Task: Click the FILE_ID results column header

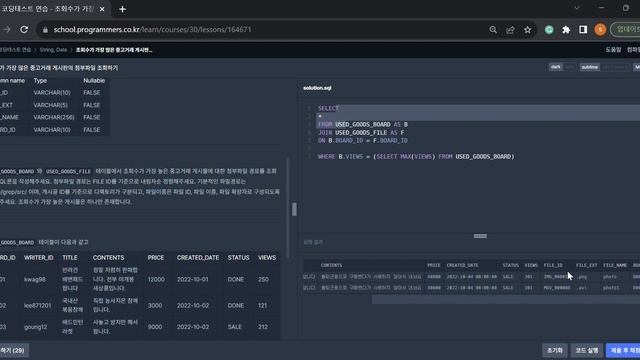Action: (x=553, y=265)
